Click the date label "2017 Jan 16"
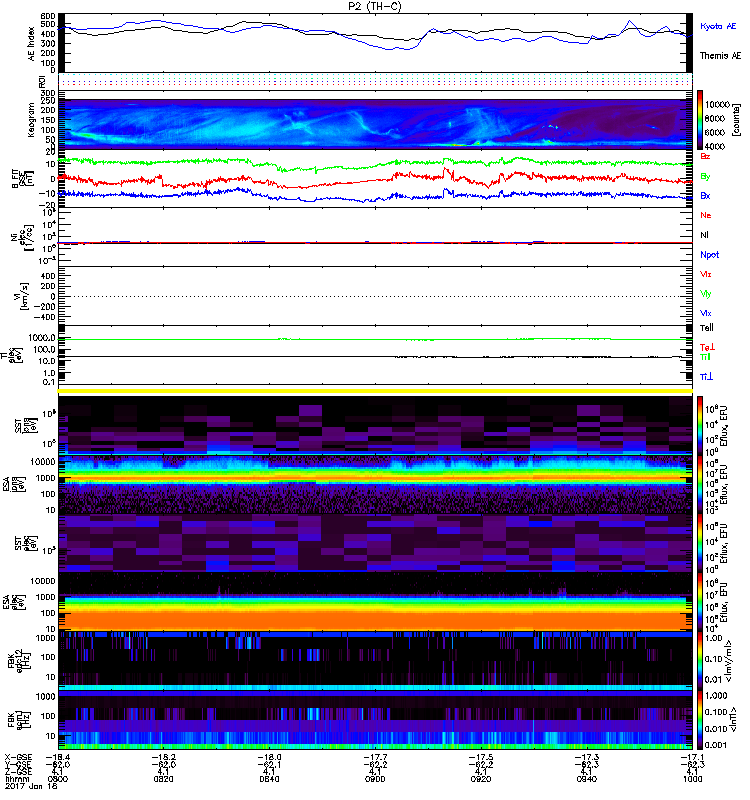The height and width of the screenshot is (800, 750). [x=31, y=786]
